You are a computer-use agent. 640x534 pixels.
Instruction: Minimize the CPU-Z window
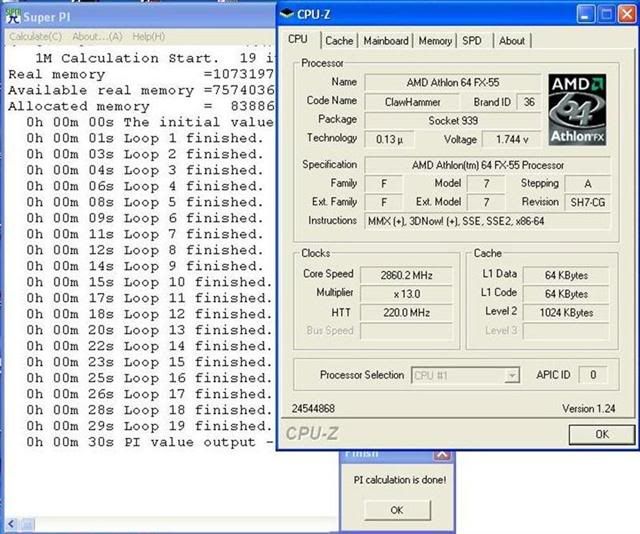click(x=584, y=14)
